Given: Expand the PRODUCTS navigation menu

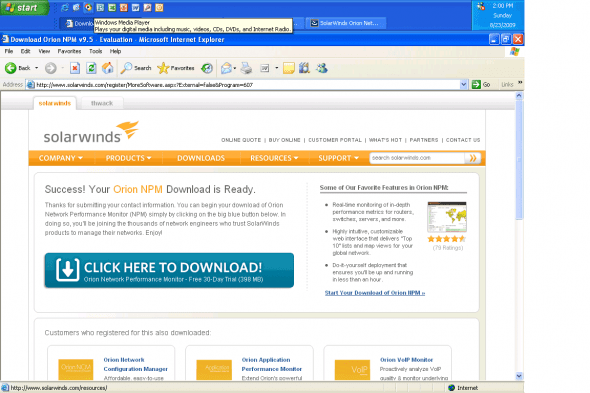Looking at the screenshot, I should click(128, 158).
